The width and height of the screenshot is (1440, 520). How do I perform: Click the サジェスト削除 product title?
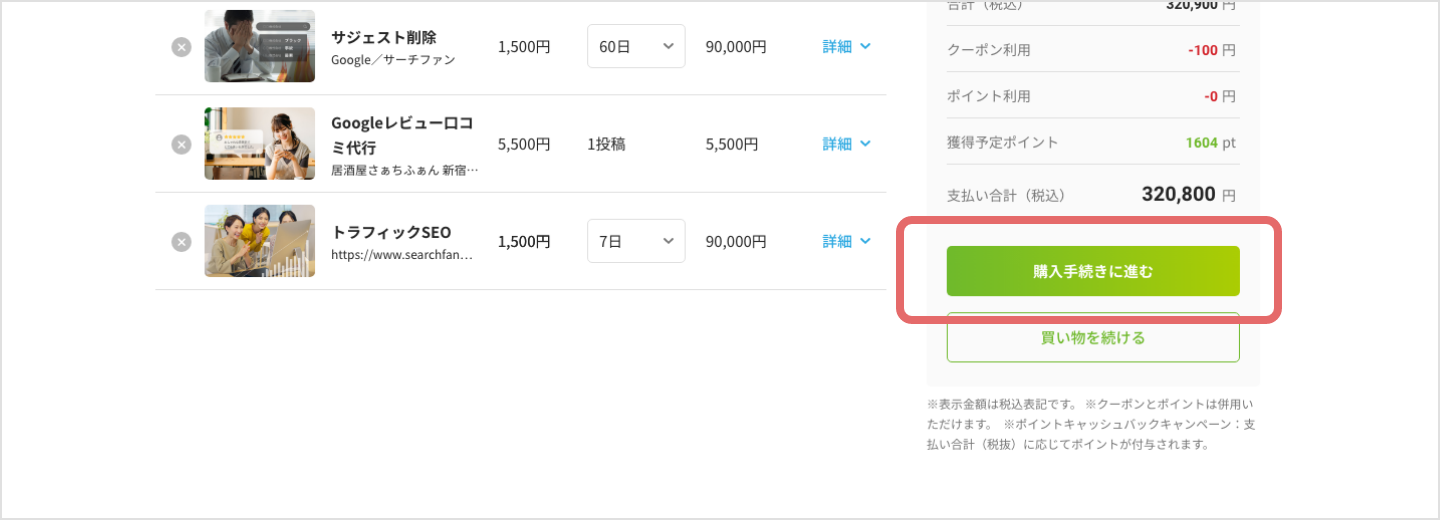point(383,38)
